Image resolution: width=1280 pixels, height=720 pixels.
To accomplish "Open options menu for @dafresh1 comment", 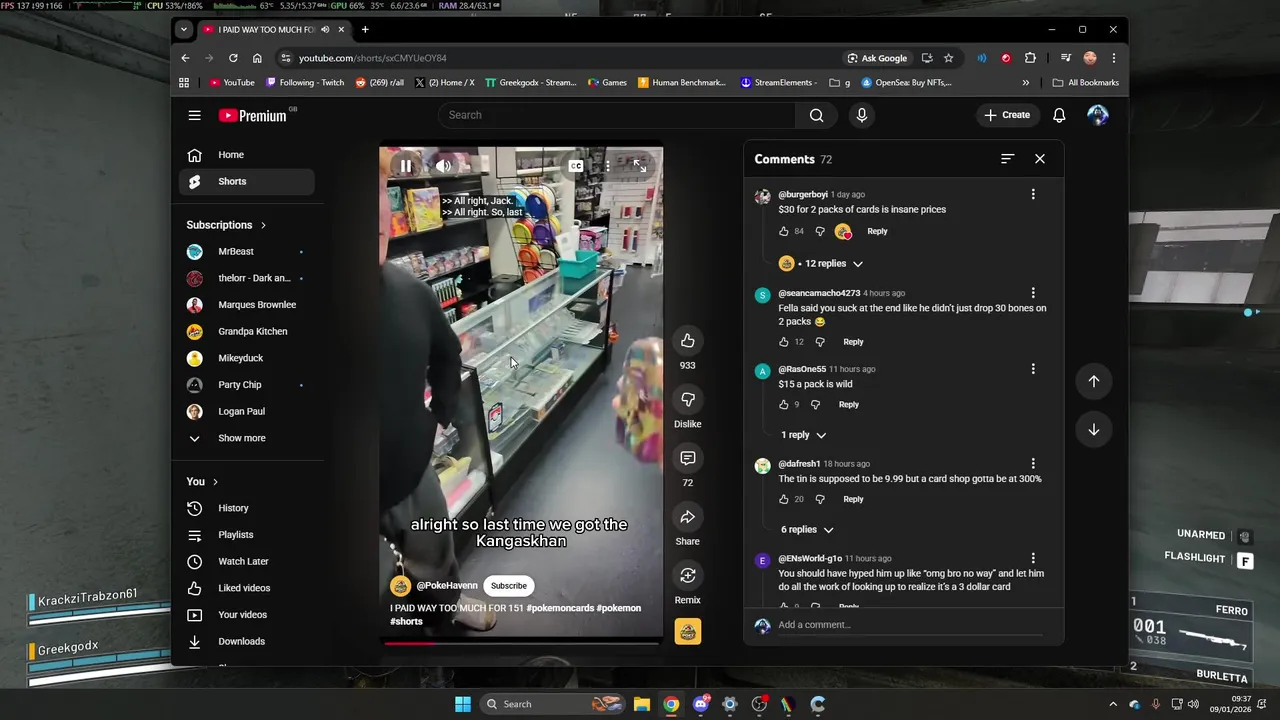I will 1033,464.
